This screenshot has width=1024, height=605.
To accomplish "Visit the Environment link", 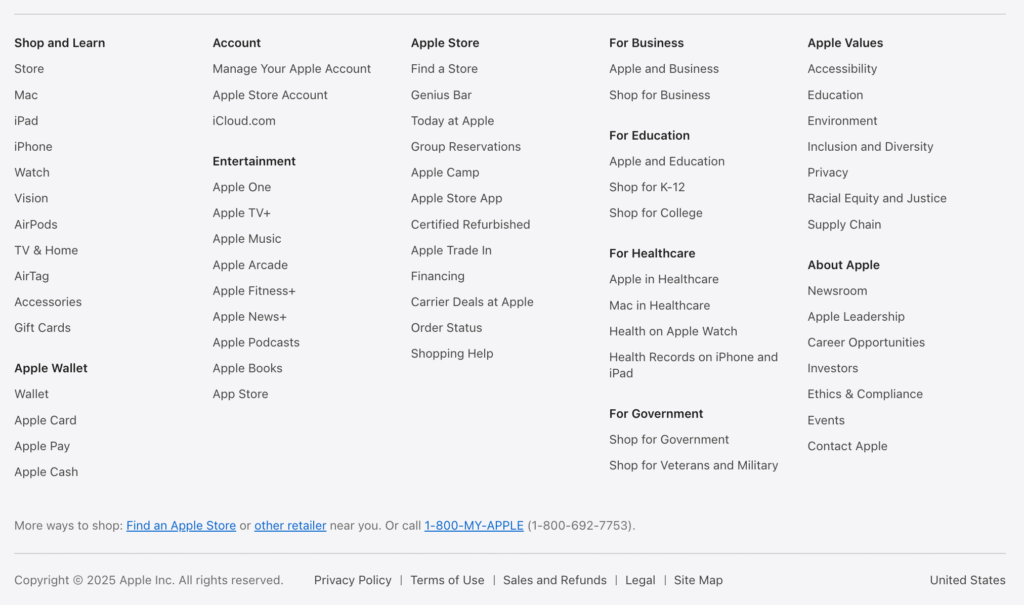I will (x=842, y=121).
